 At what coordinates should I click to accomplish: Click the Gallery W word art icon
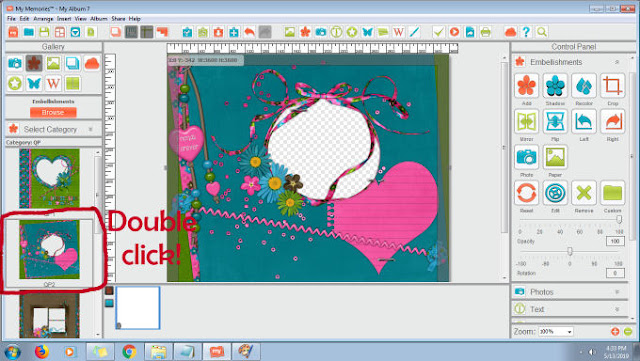coord(53,83)
